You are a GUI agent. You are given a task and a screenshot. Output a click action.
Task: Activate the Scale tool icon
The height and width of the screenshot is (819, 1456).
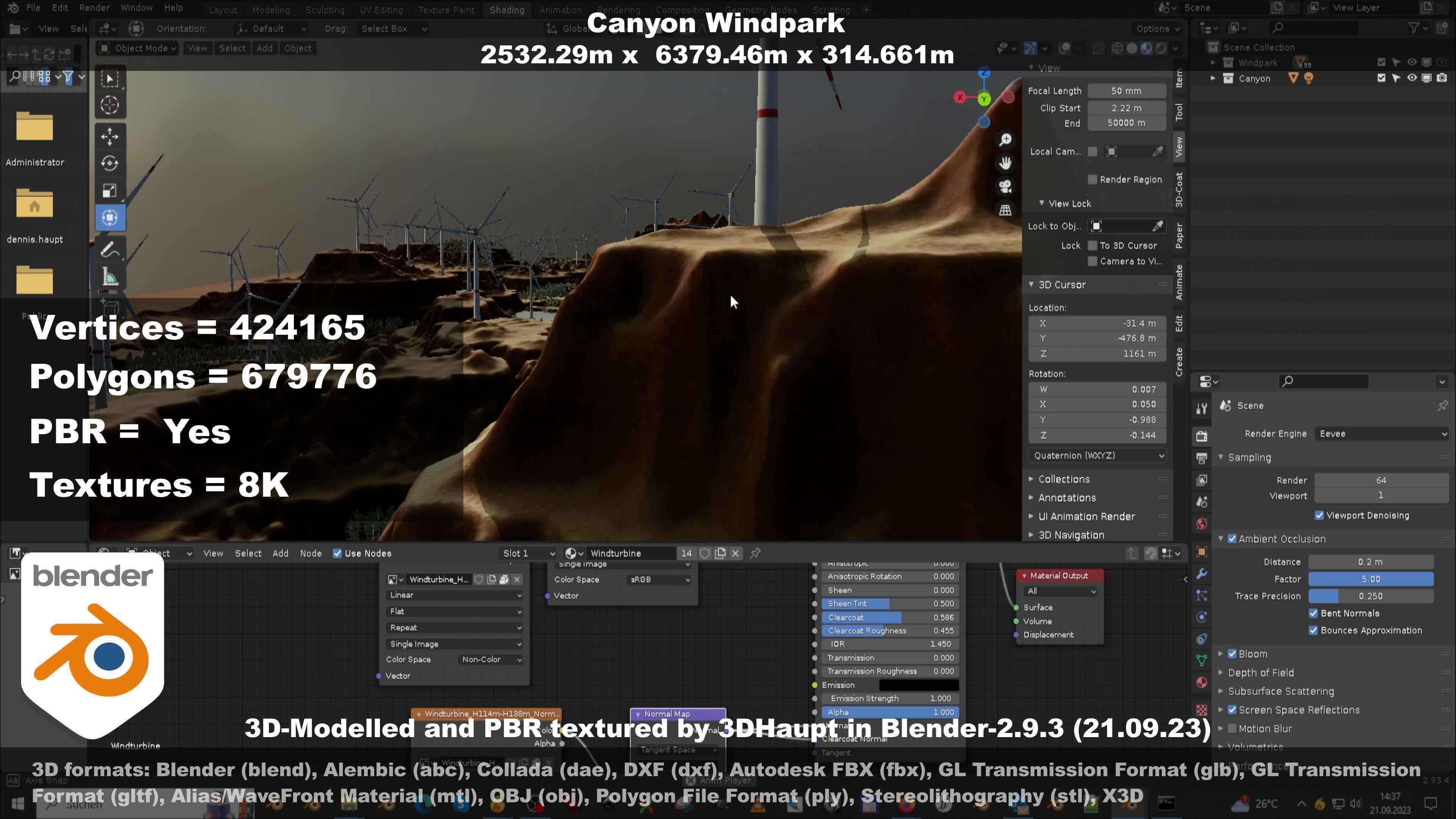110,190
